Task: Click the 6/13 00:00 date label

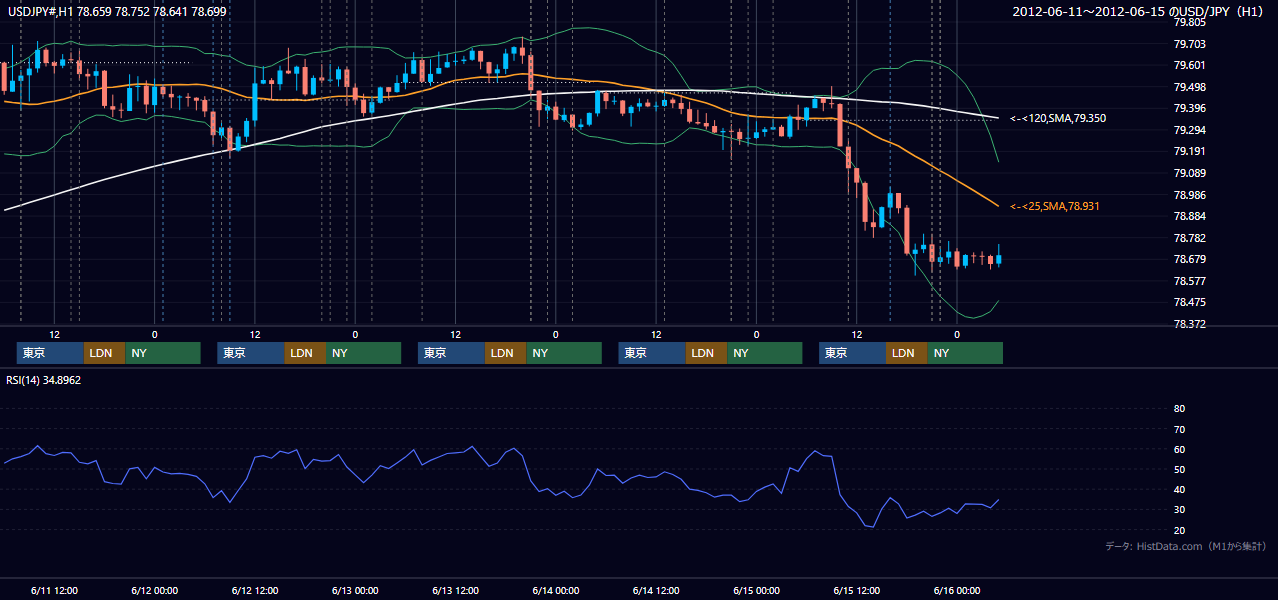Action: pos(355,590)
